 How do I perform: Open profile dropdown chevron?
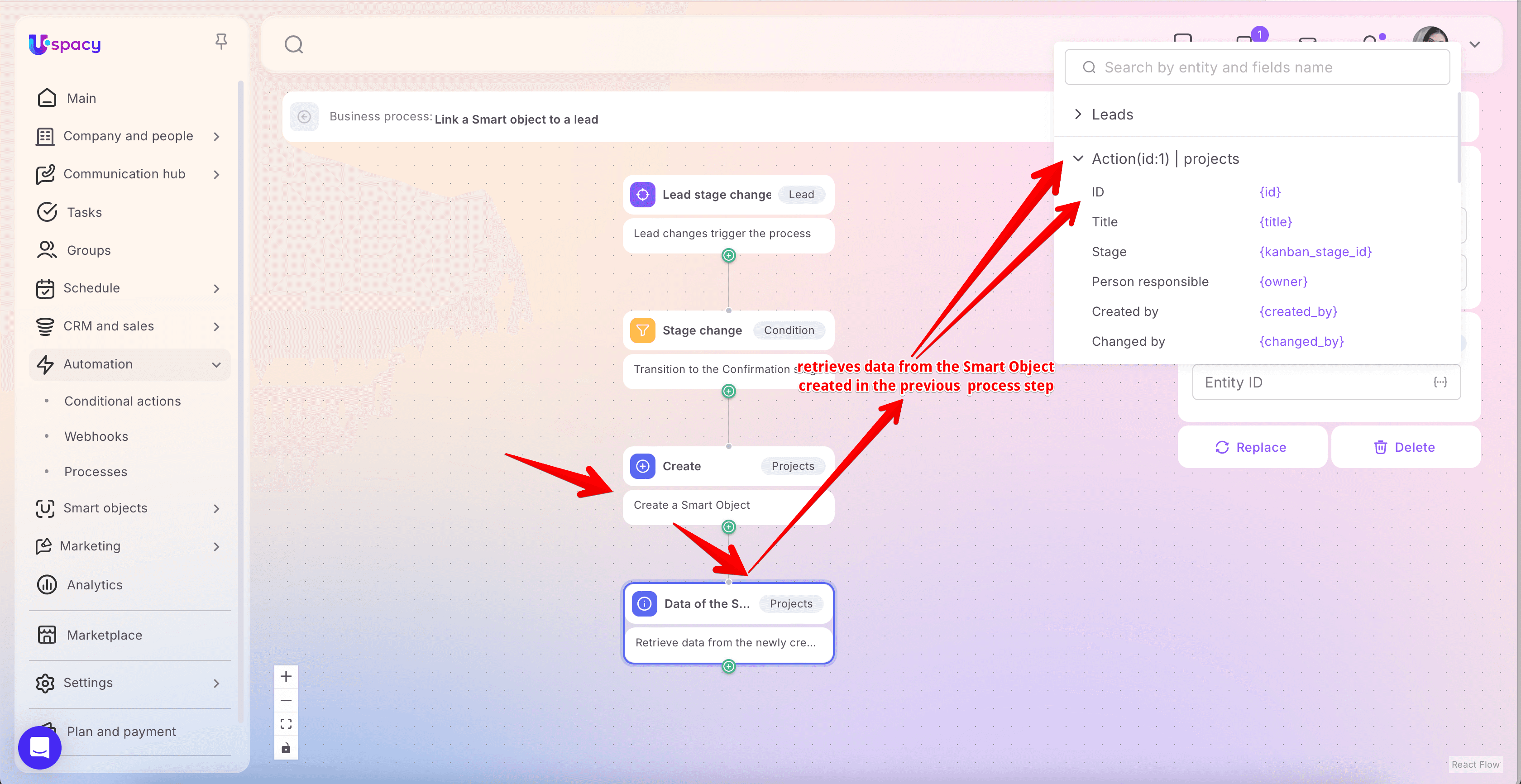coord(1474,45)
